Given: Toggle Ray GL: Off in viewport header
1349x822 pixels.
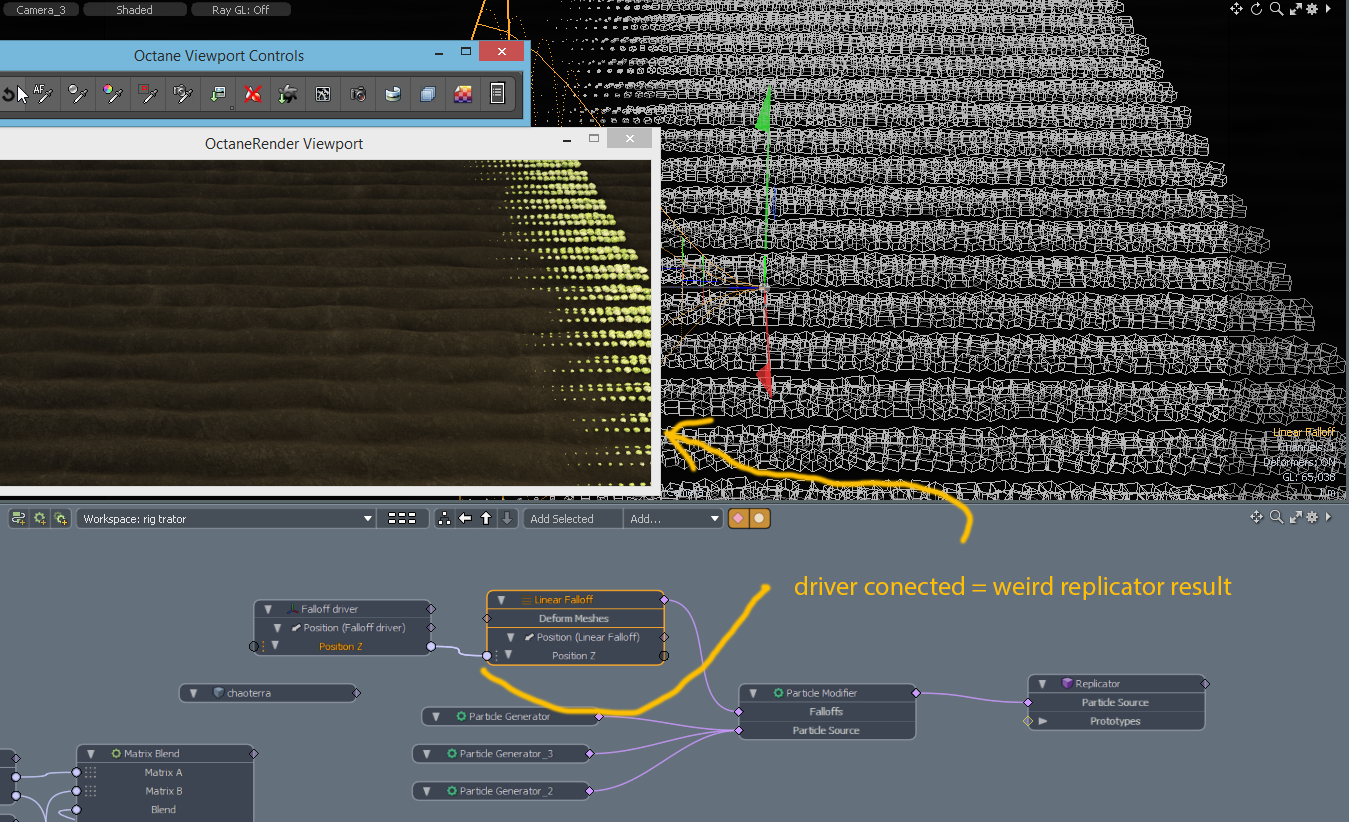Looking at the screenshot, I should point(241,9).
